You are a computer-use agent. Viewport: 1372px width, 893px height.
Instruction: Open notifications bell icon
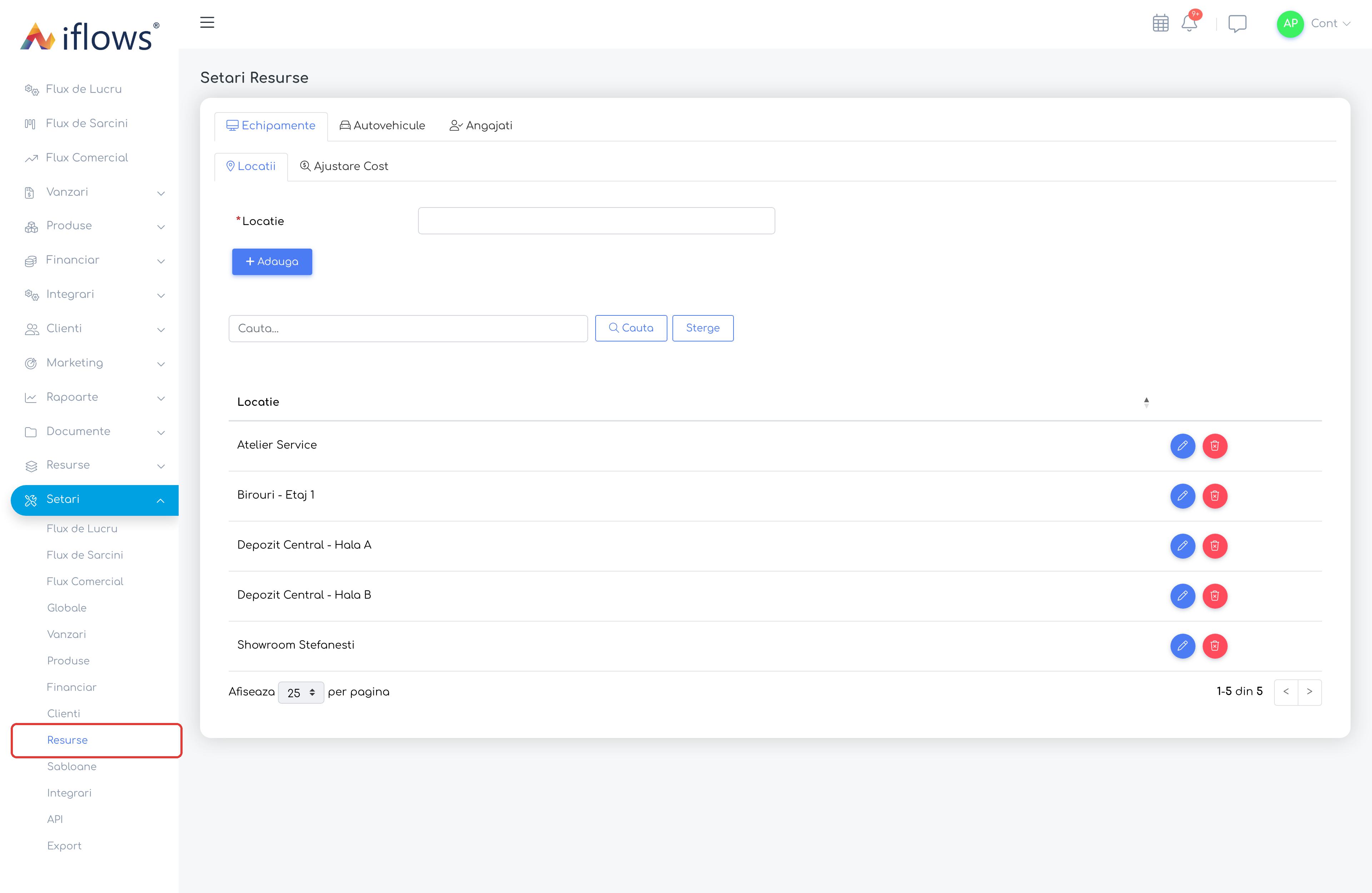(1189, 23)
